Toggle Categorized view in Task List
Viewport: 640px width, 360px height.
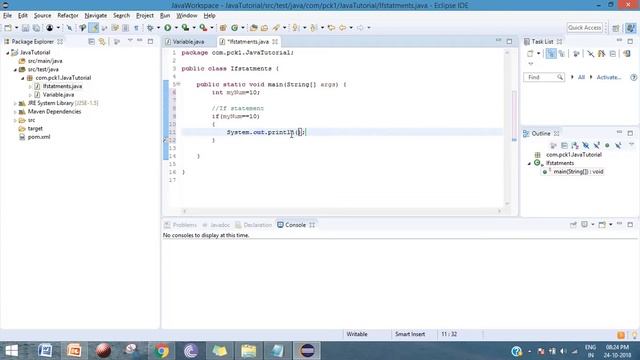(551, 53)
